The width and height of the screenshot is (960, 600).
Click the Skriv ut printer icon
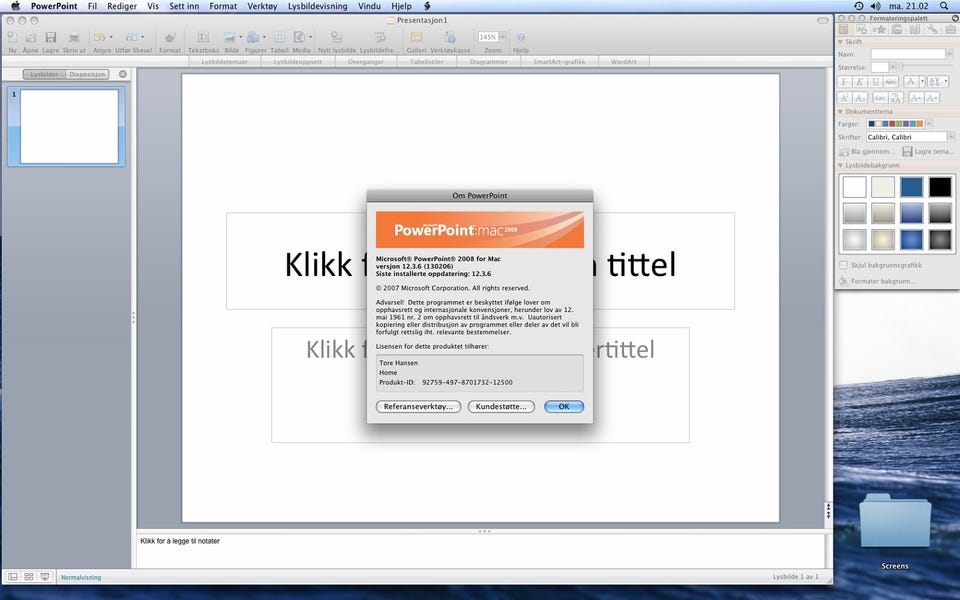tap(74, 38)
